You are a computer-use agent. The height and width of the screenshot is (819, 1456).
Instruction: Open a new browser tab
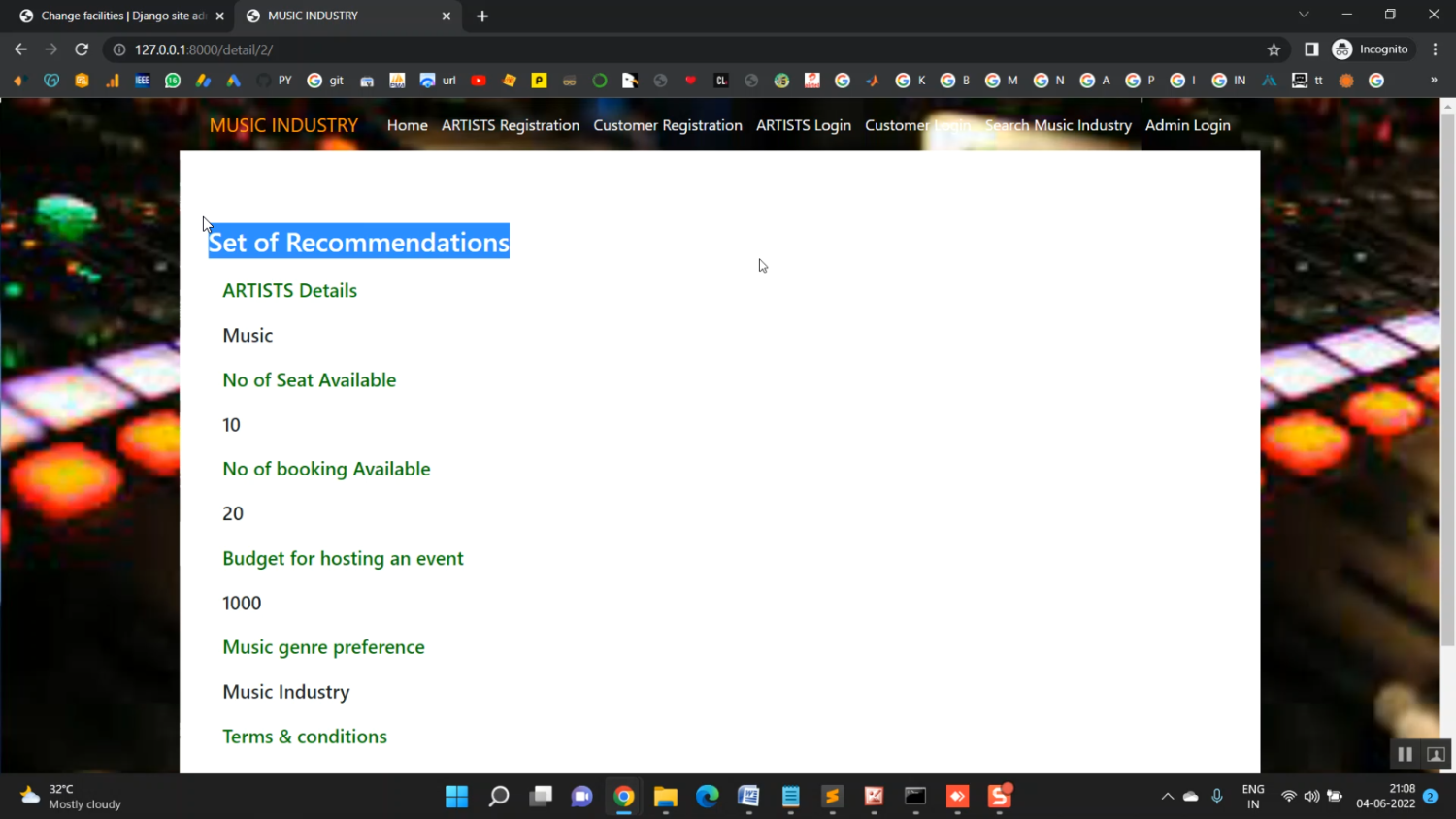(482, 16)
